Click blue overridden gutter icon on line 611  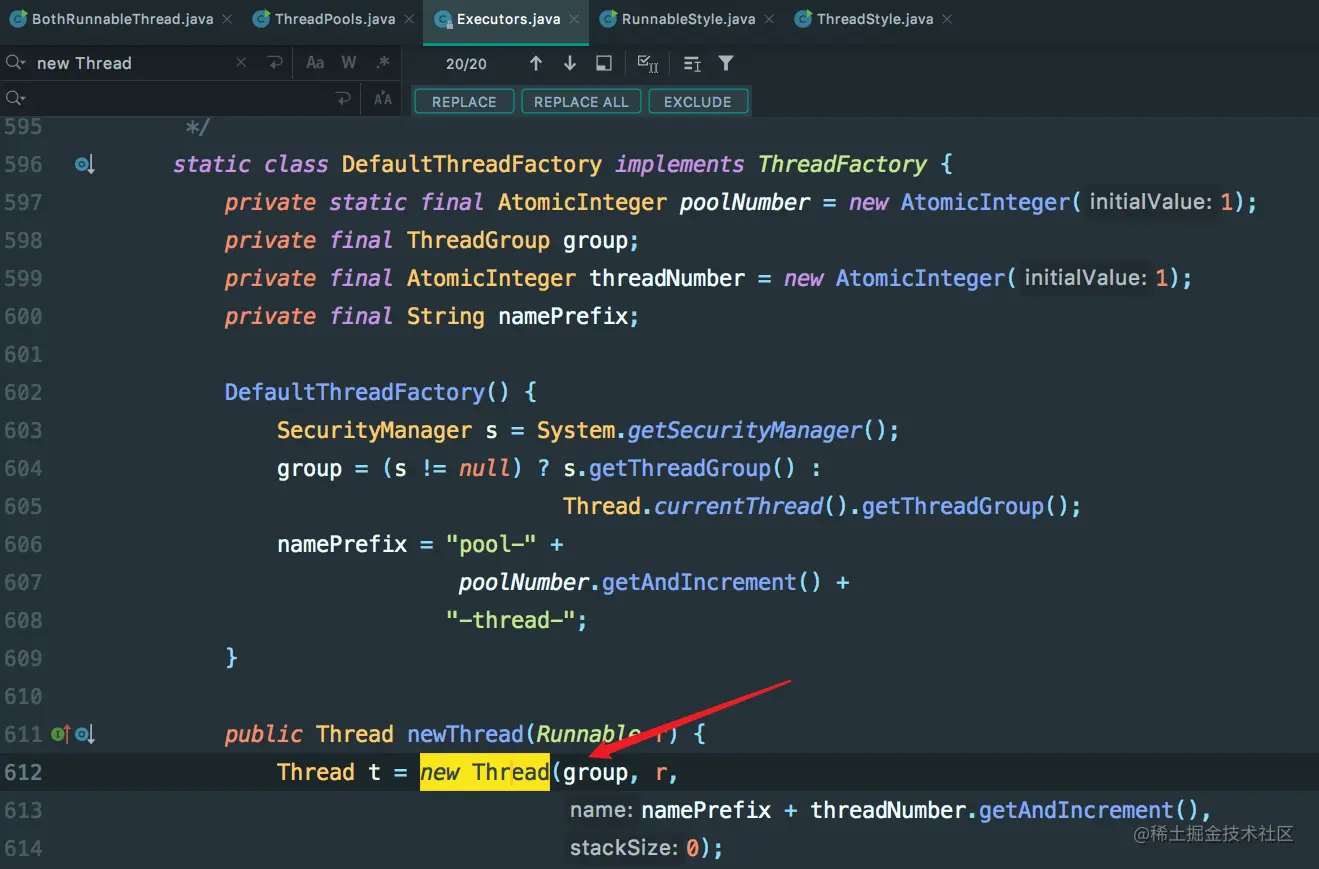click(x=84, y=734)
